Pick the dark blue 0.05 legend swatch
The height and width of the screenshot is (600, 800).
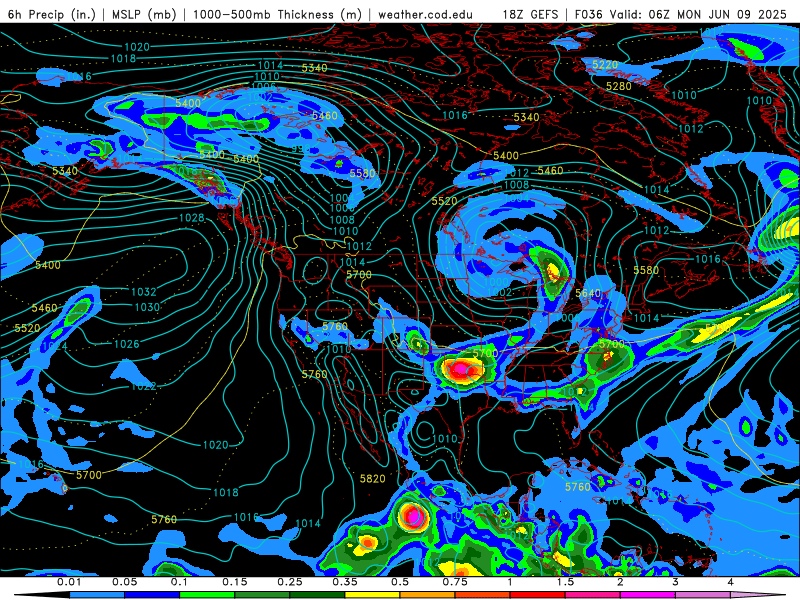pyautogui.click(x=152, y=595)
